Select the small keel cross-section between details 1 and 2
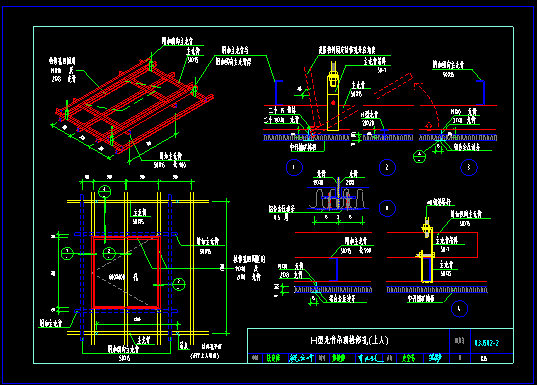Screen dimensions: 537x385 [338, 199]
